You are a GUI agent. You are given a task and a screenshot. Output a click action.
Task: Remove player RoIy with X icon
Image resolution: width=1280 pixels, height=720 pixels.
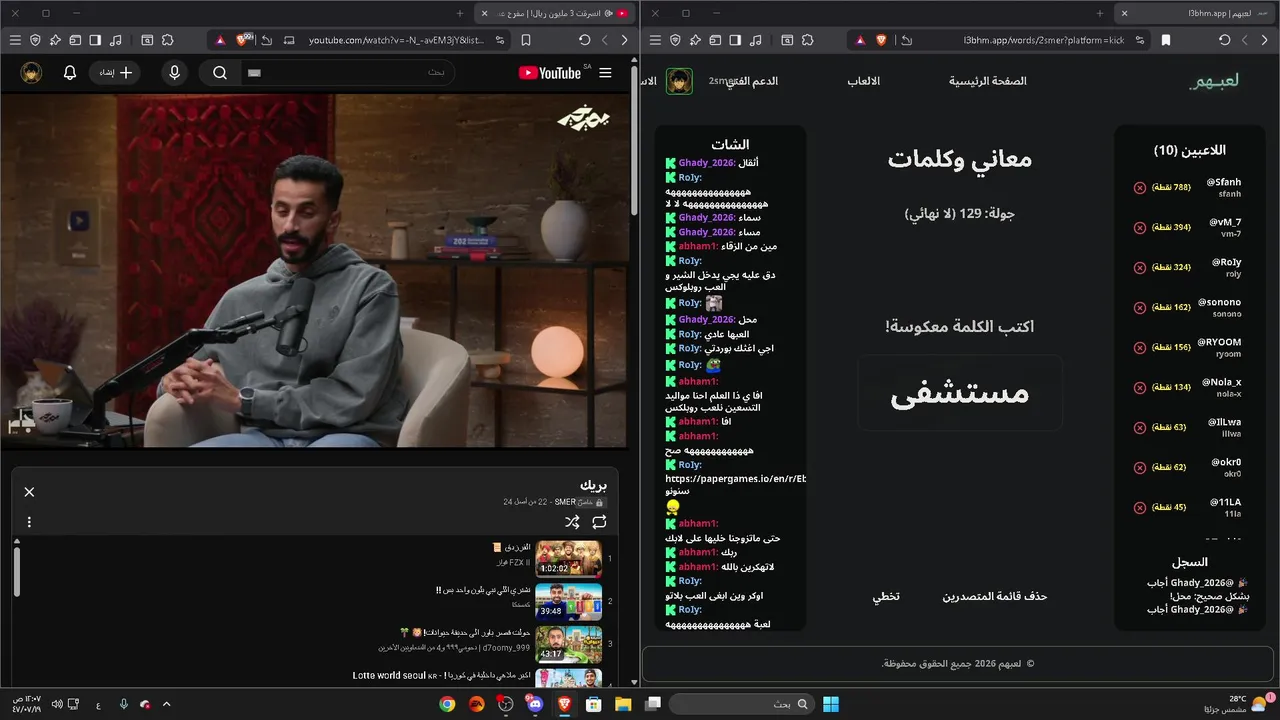pyautogui.click(x=1139, y=267)
